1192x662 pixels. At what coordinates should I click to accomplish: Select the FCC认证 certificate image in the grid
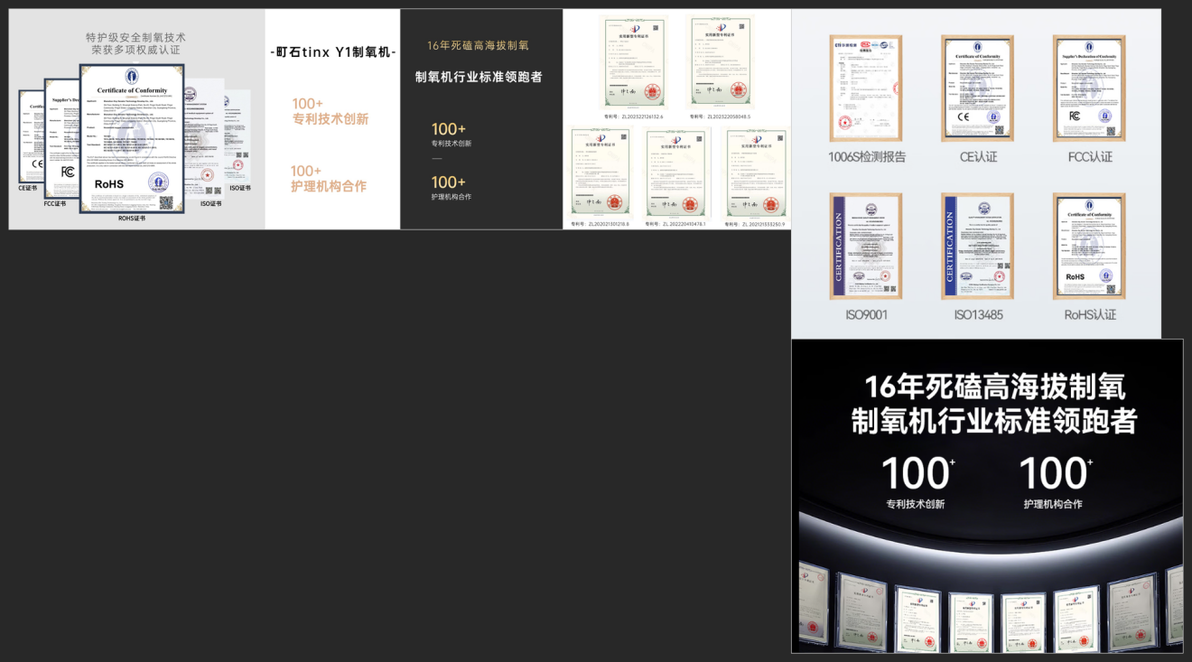[x=1089, y=88]
